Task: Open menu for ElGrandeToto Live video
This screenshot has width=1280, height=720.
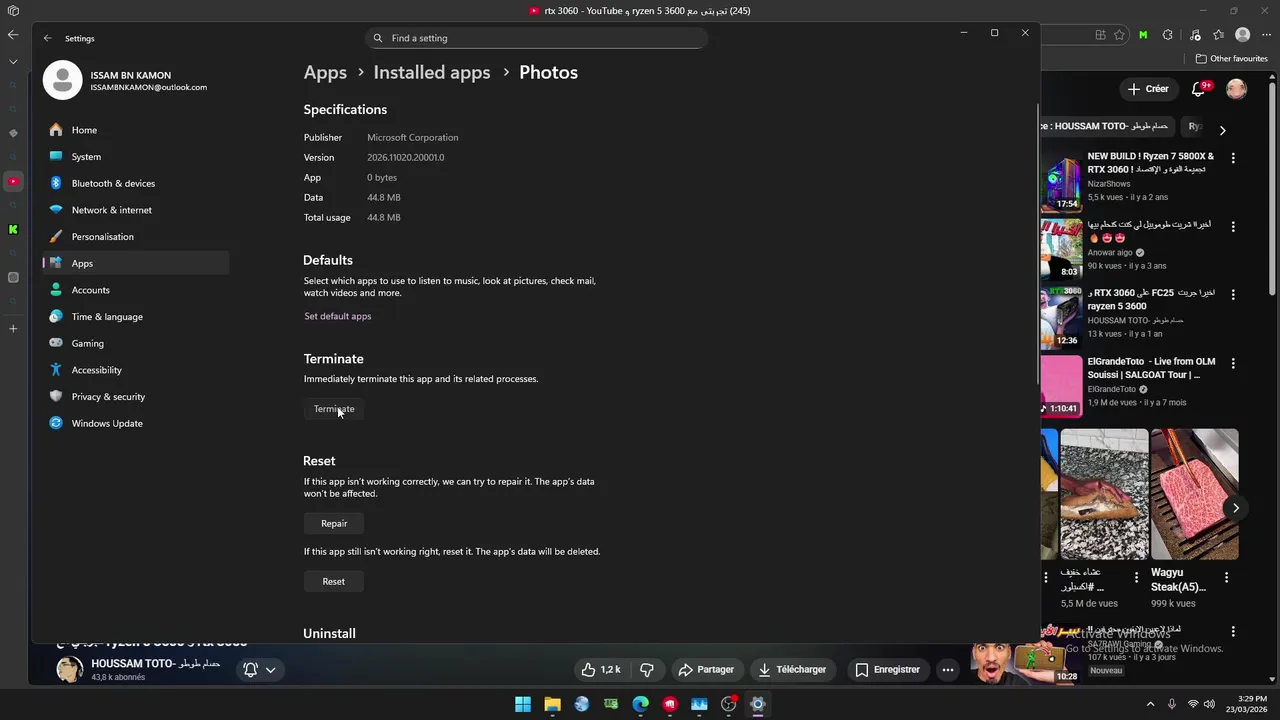Action: coord(1233,363)
